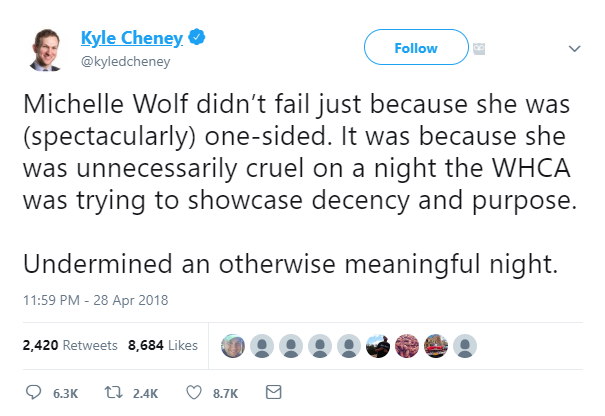The image size is (605, 416).
Task: Open Kyle Cheney's profile picture
Action: (x=46, y=49)
